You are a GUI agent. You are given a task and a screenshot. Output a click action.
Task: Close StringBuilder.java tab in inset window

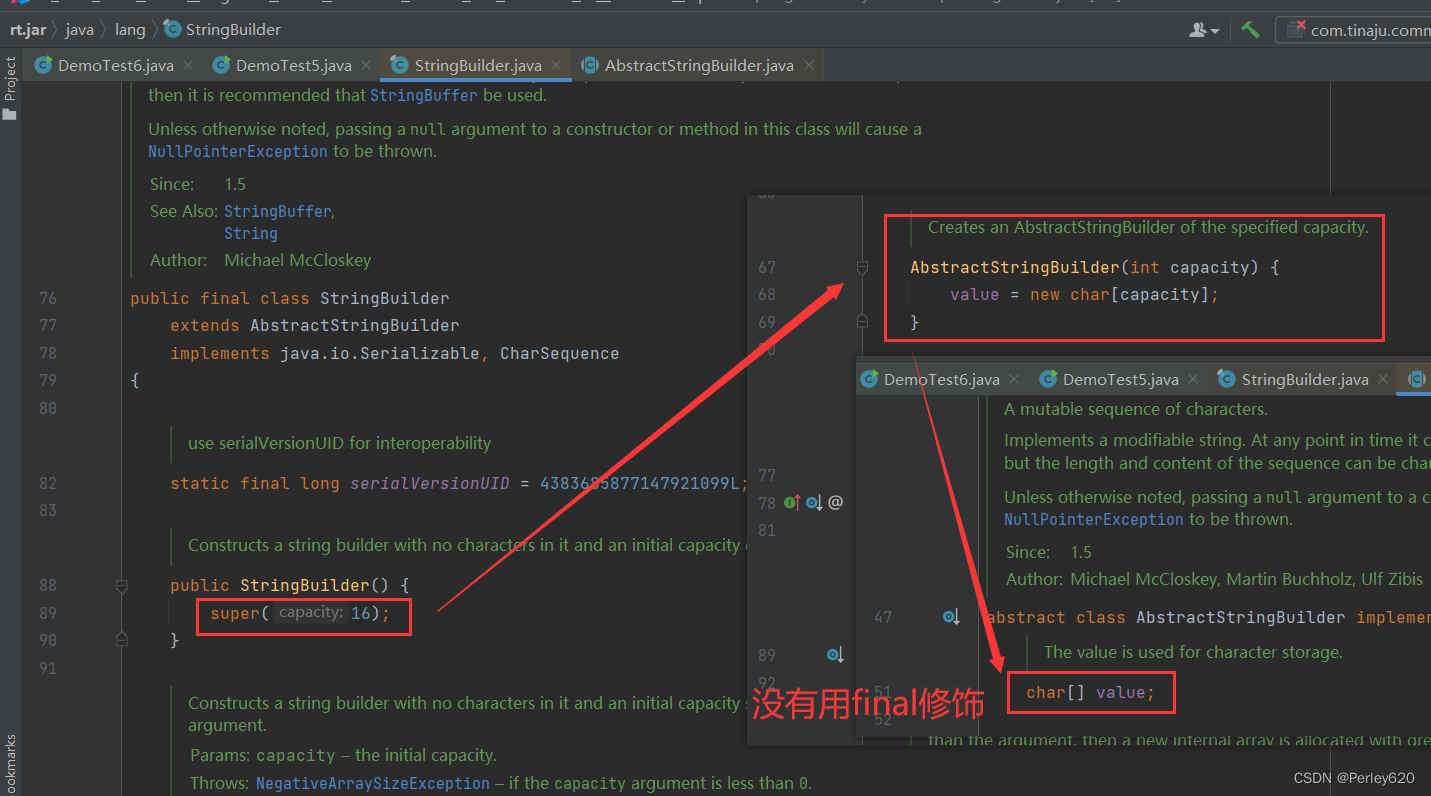(x=1383, y=380)
